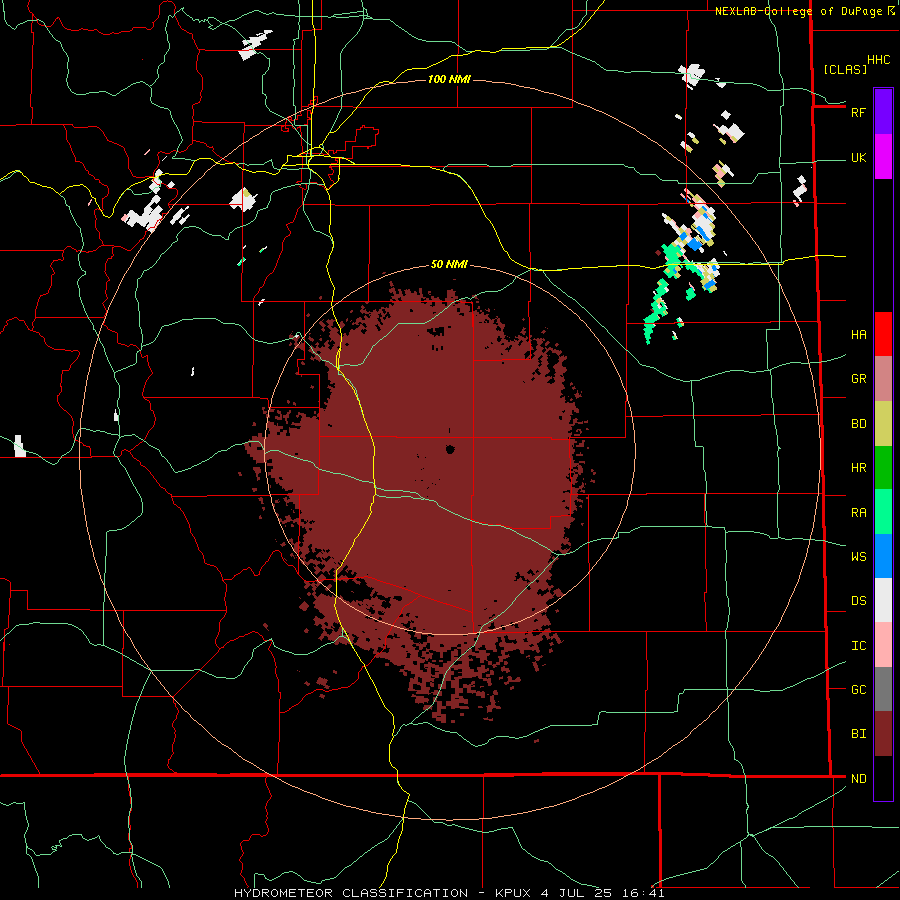Click the HHC product code text
Viewport: 900px width, 900px height.
pos(878,60)
